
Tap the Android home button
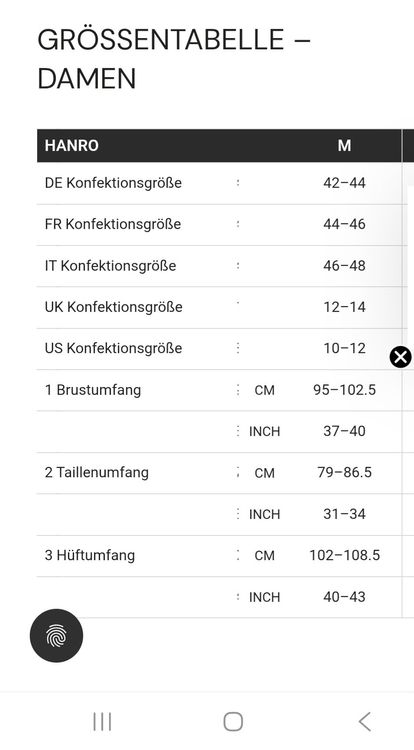pos(233,721)
